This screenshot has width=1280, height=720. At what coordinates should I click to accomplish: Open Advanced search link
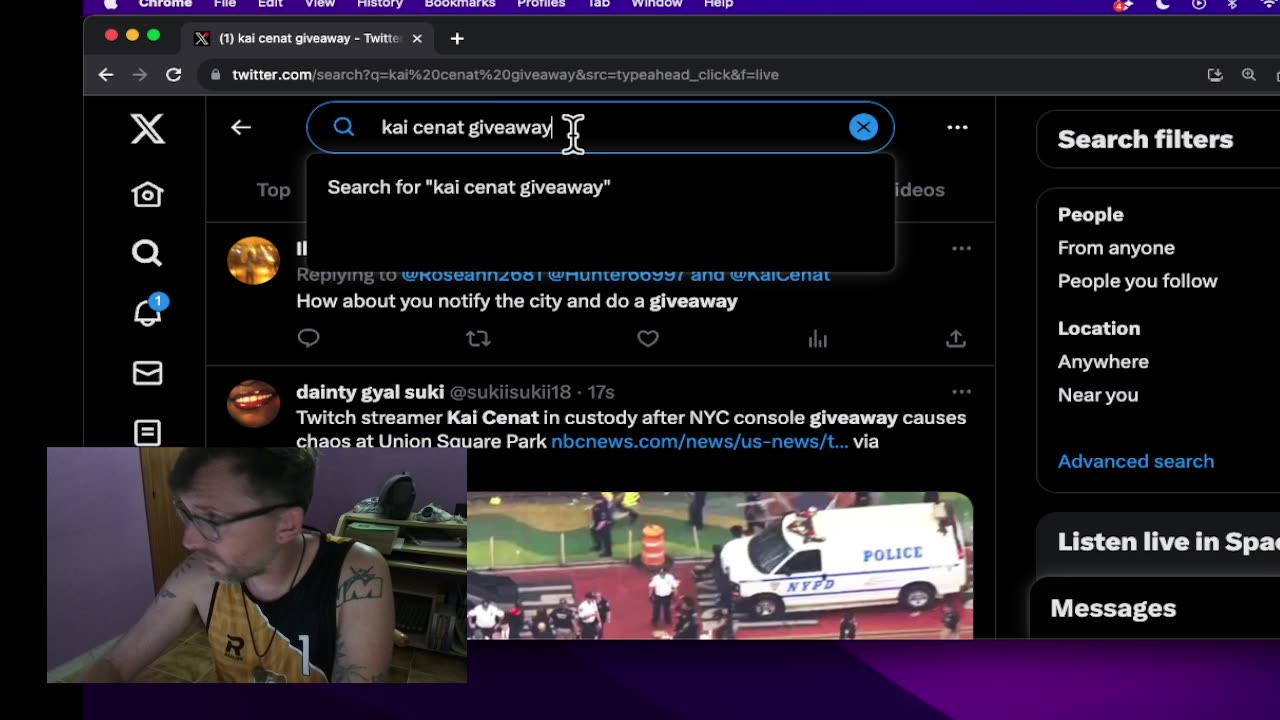coord(1136,461)
